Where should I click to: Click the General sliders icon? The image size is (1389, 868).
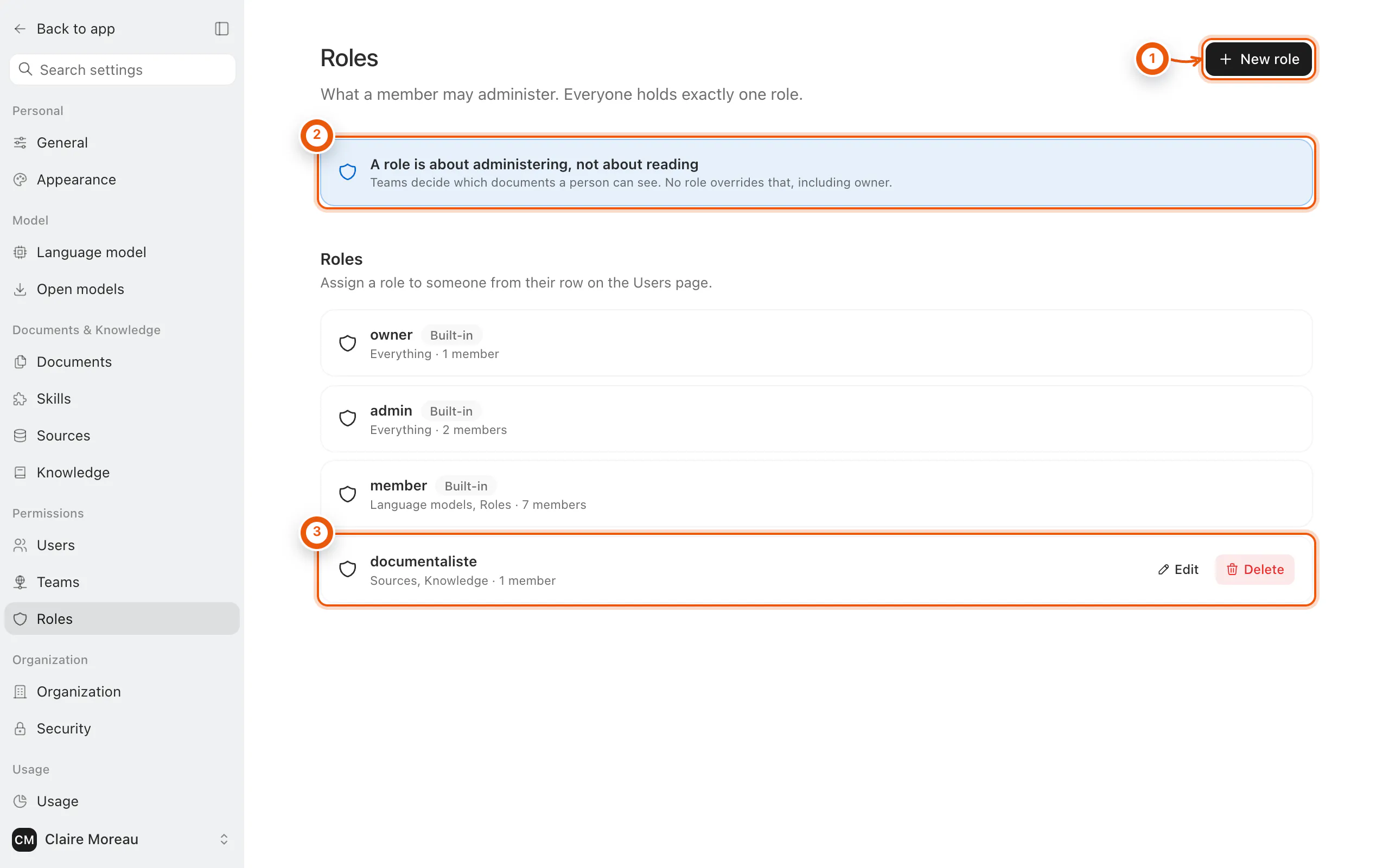pyautogui.click(x=20, y=142)
